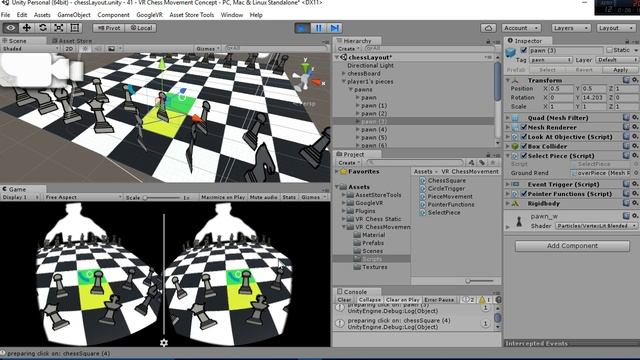The width and height of the screenshot is (640, 360).
Task: Click the ChessSquare script asset
Action: (447, 180)
